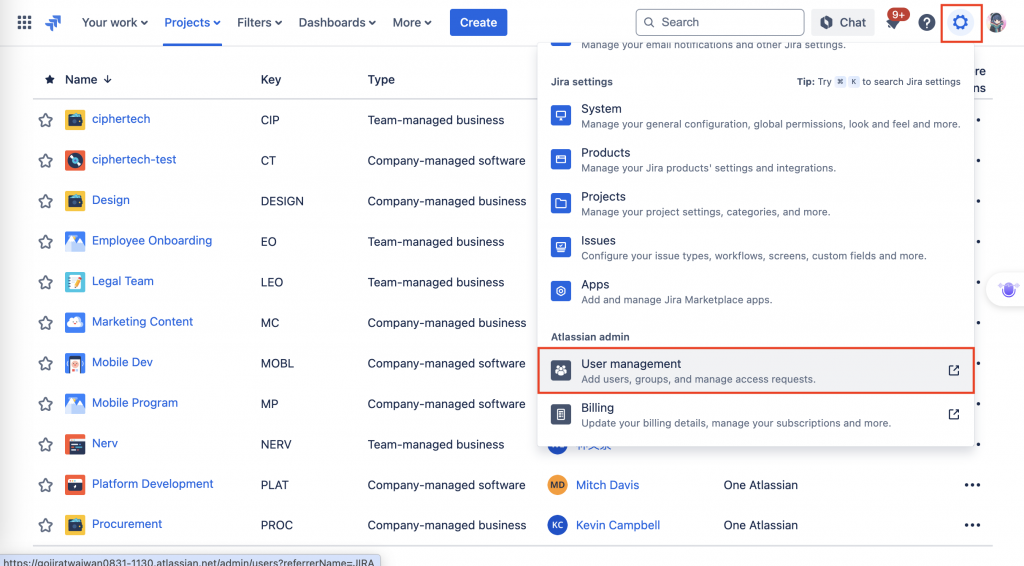Expand the Your work dropdown
This screenshot has height=566, width=1024.
pyautogui.click(x=114, y=23)
